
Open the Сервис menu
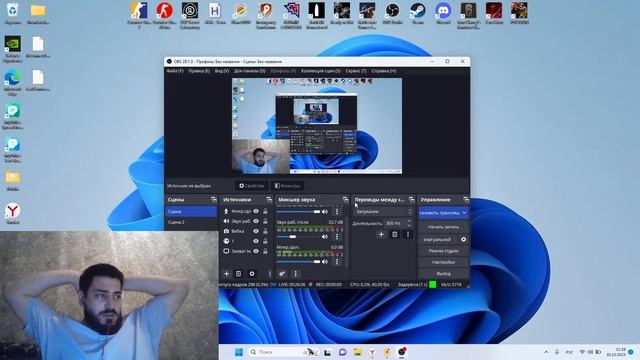point(356,71)
